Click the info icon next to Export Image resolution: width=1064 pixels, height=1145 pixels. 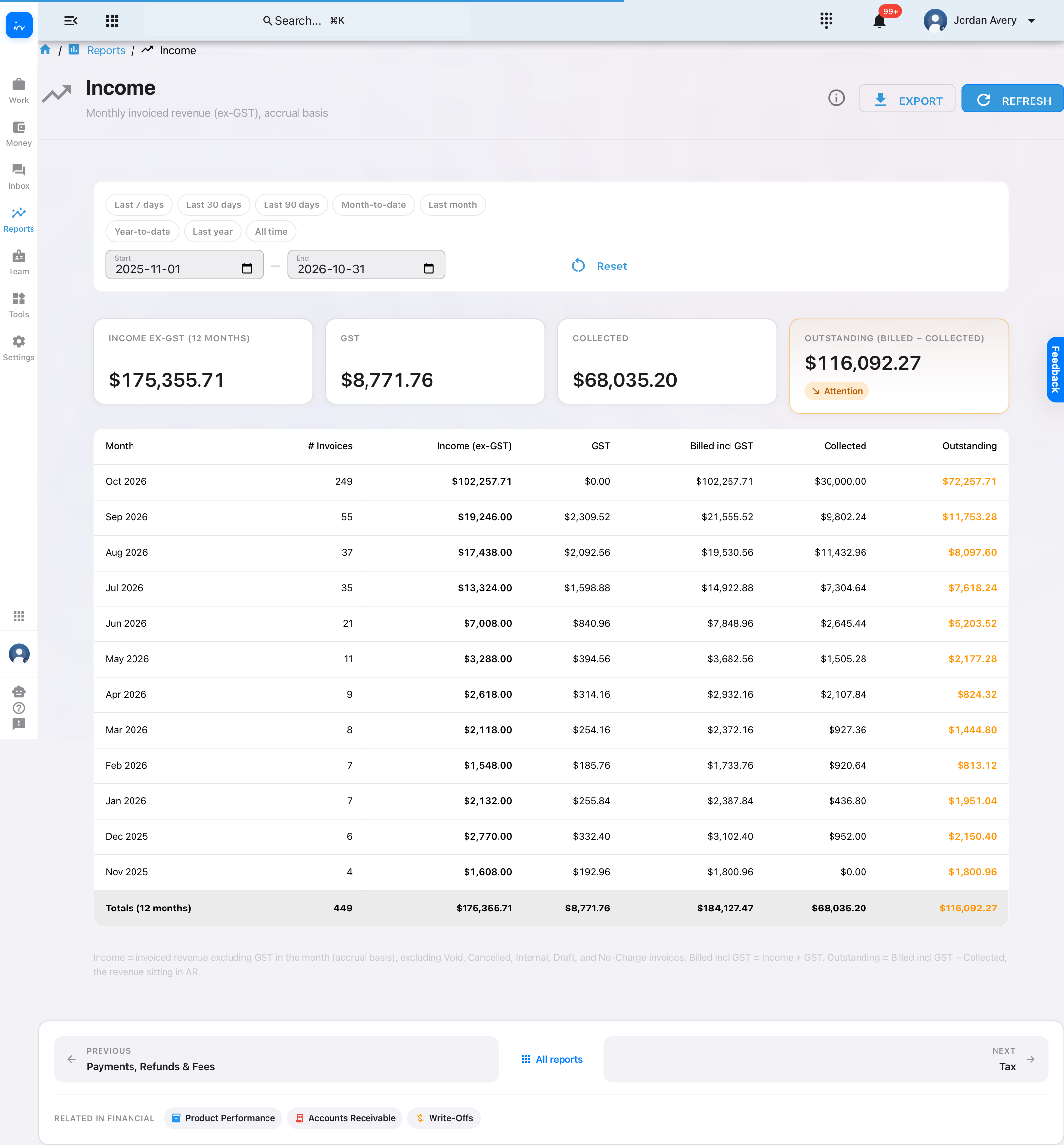(836, 98)
